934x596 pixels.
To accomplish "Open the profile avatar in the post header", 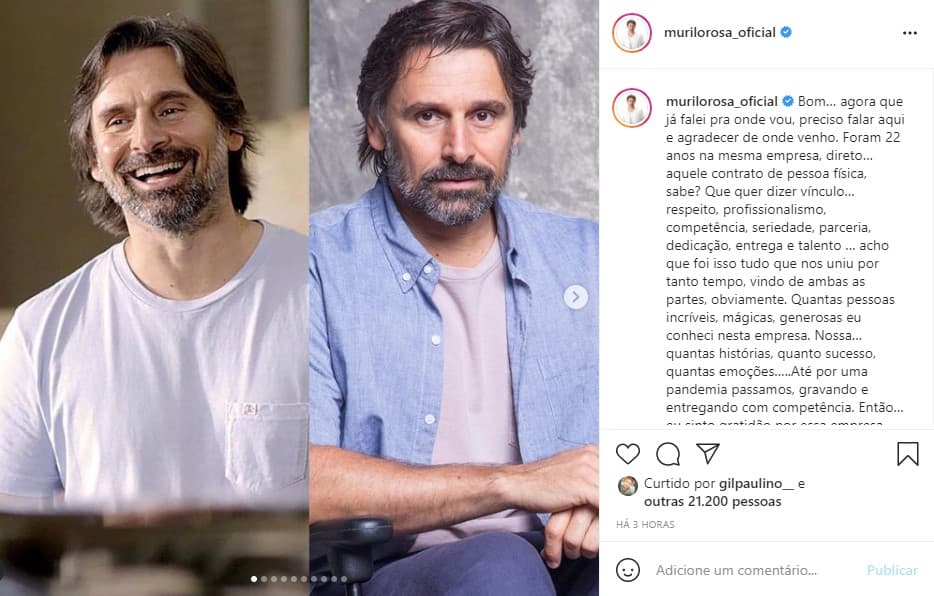I will coord(632,33).
